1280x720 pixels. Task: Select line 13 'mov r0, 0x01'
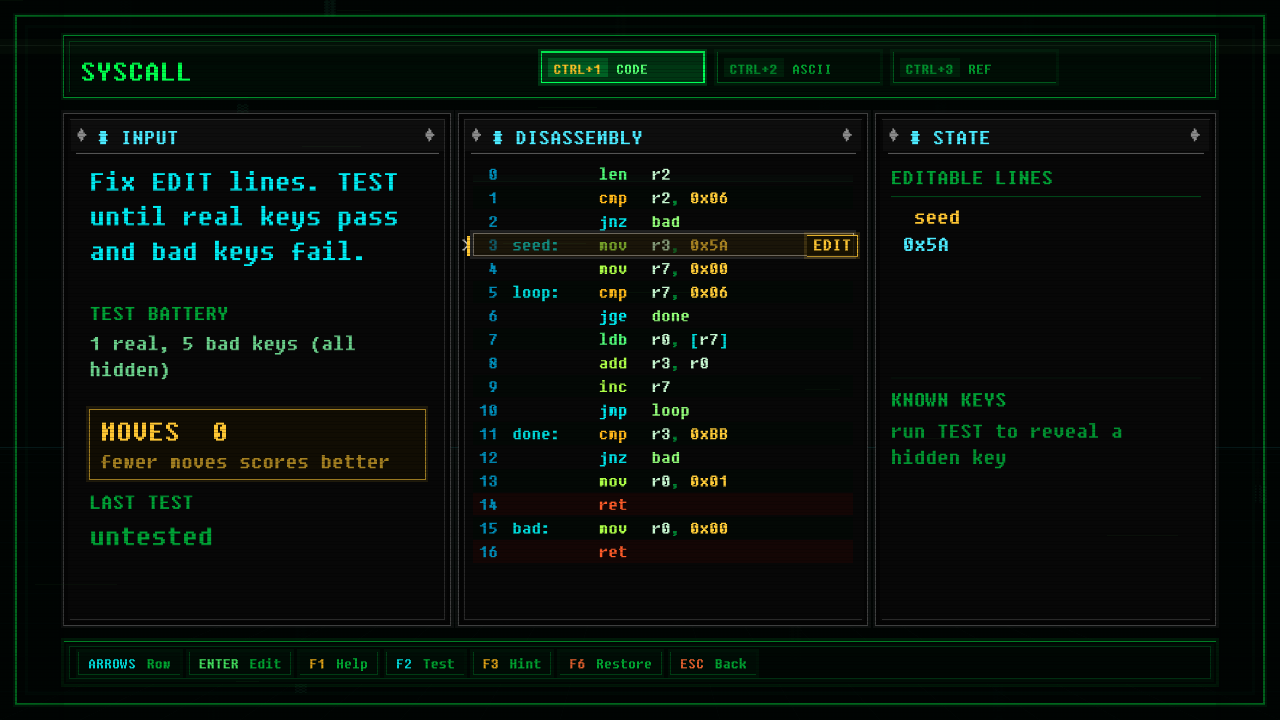(x=662, y=481)
